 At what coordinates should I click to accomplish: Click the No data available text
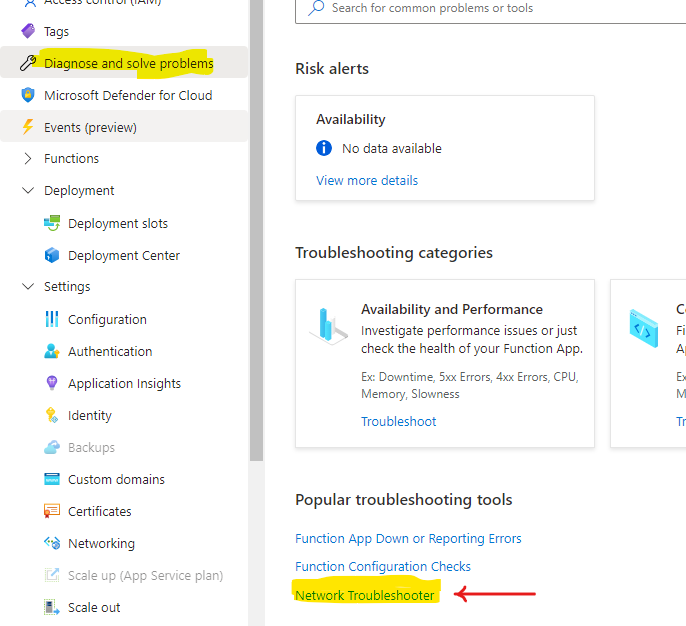[x=392, y=148]
